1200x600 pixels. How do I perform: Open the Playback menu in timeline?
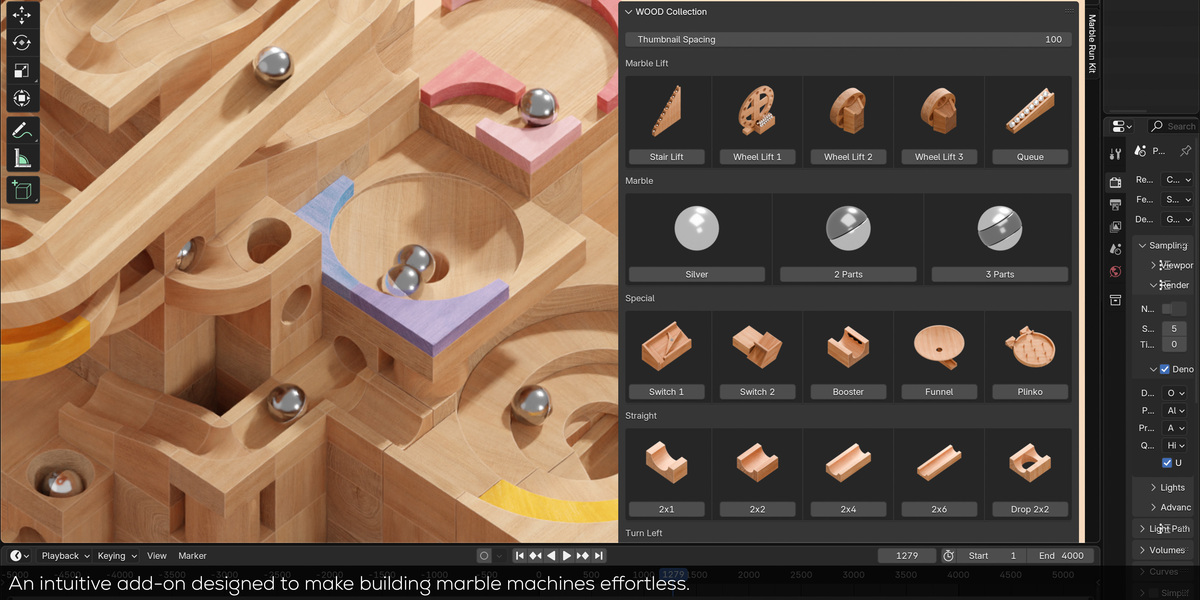point(65,555)
